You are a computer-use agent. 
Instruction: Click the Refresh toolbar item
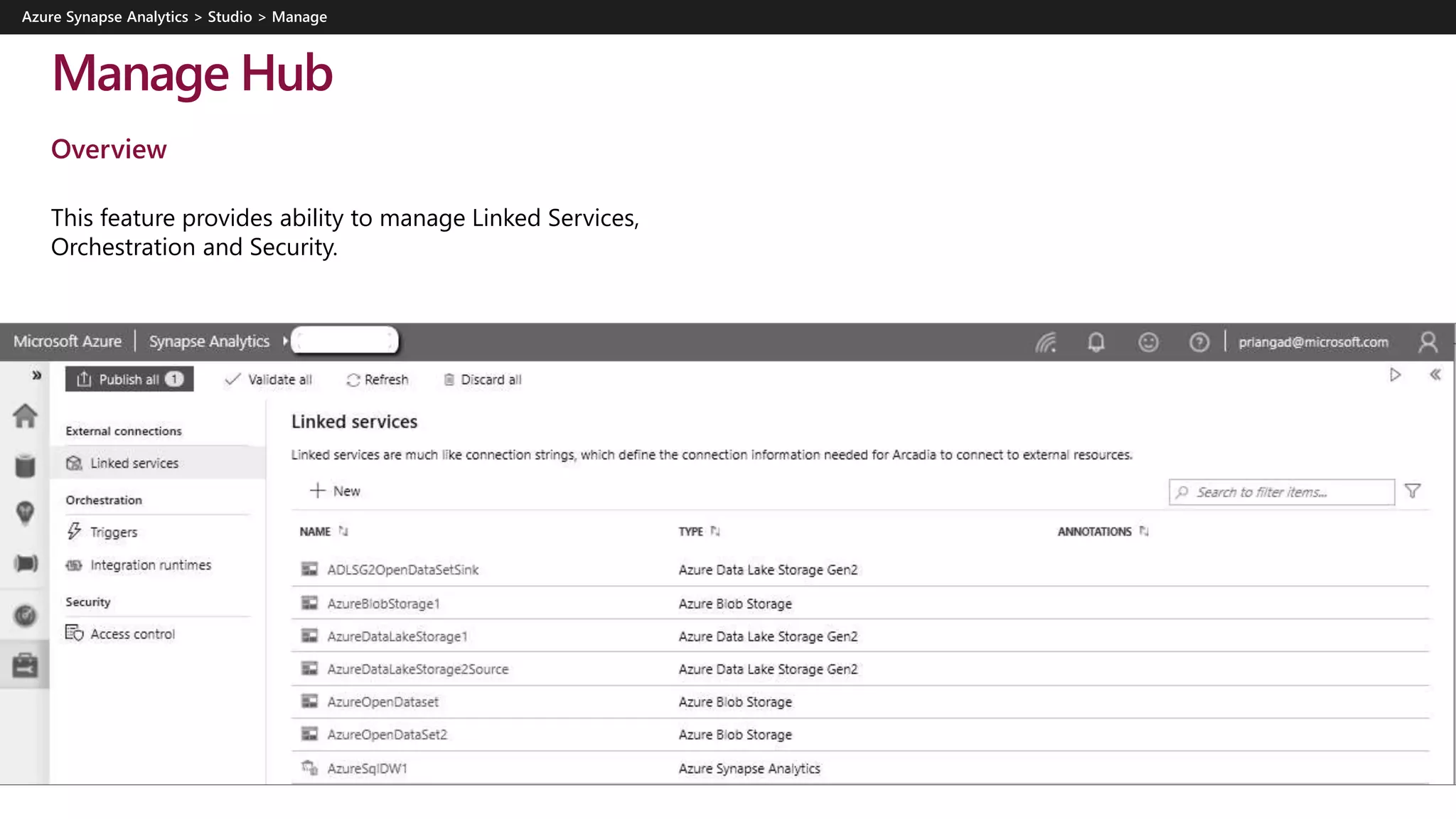point(377,380)
